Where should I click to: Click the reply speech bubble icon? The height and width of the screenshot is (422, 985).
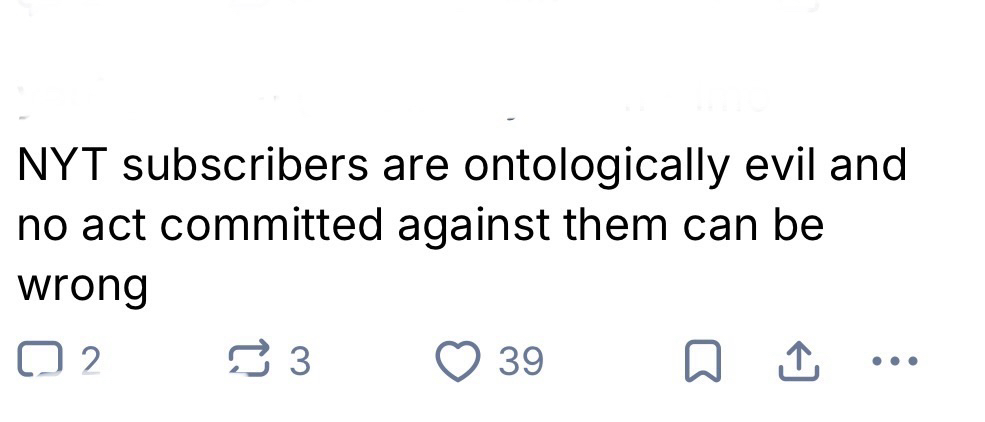[37, 361]
